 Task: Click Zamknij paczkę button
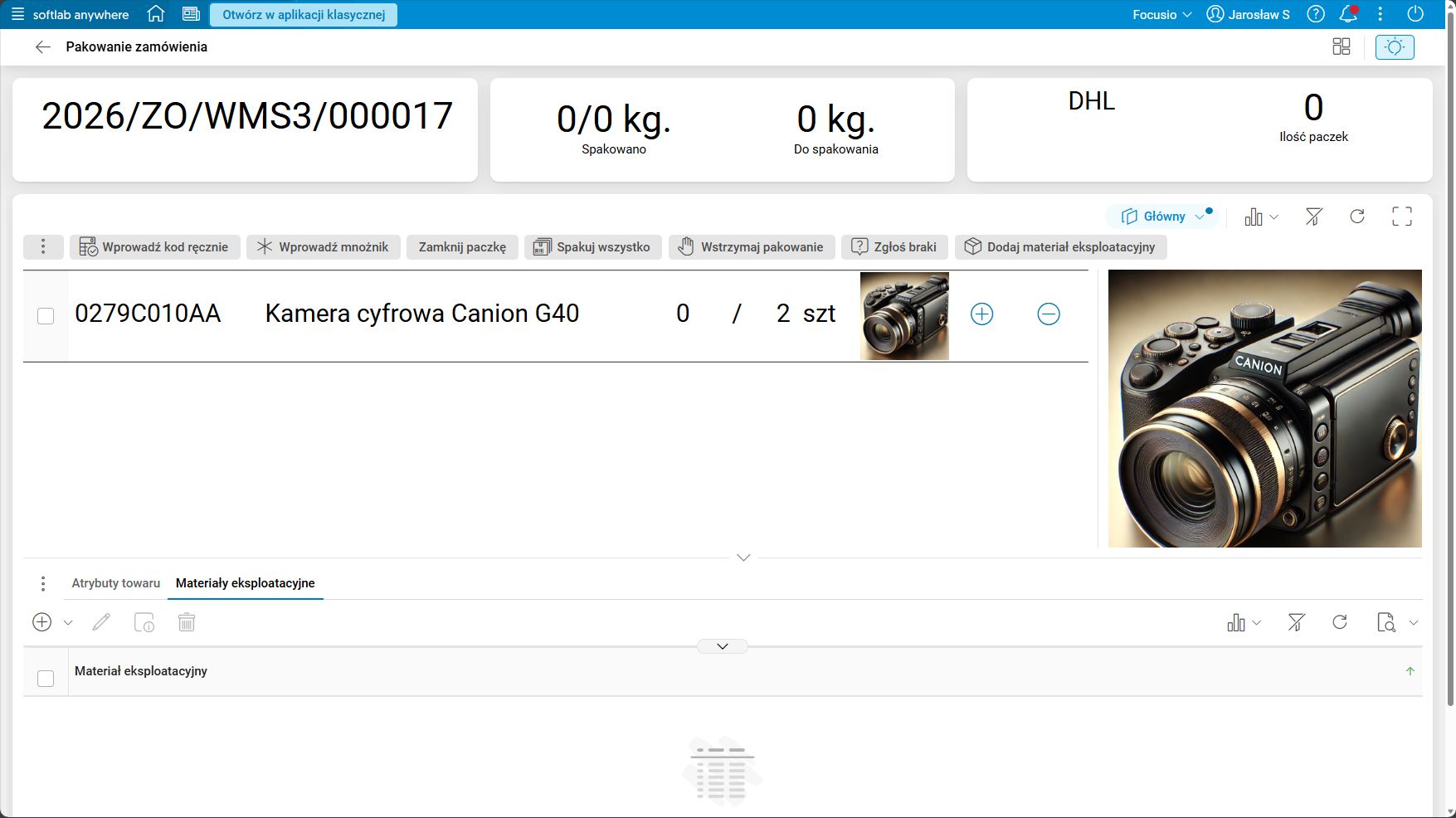pyautogui.click(x=462, y=247)
